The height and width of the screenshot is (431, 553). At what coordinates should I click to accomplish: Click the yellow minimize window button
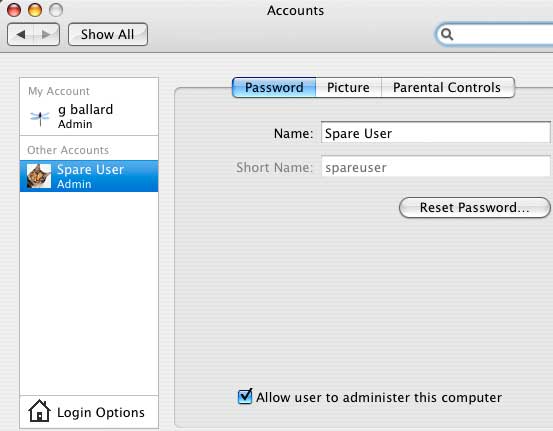point(35,10)
